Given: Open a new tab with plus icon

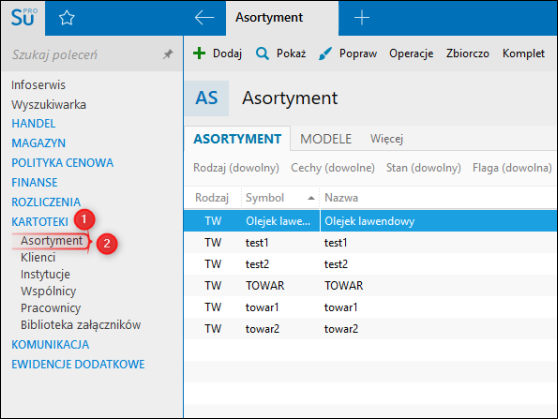Looking at the screenshot, I should [362, 17].
